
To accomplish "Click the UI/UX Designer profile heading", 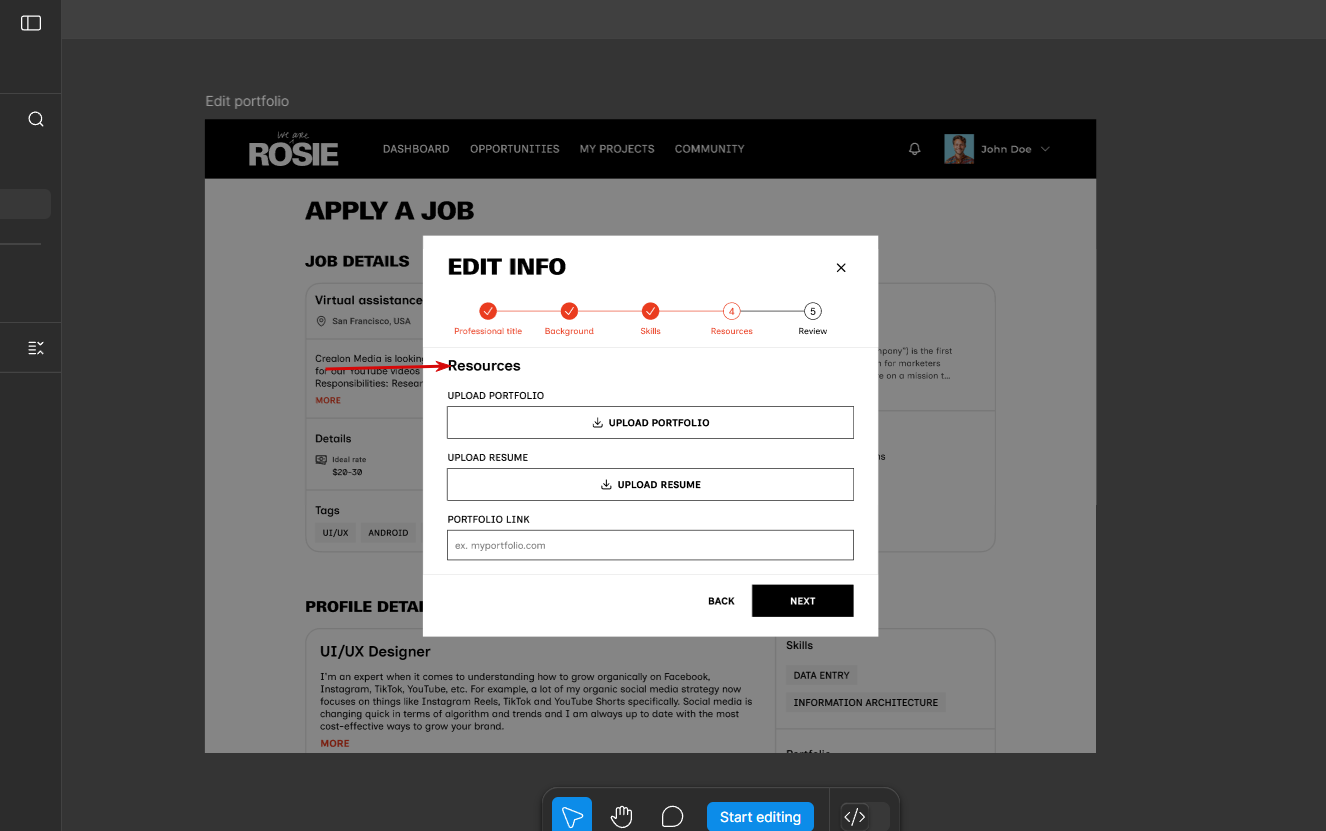I will click(375, 651).
